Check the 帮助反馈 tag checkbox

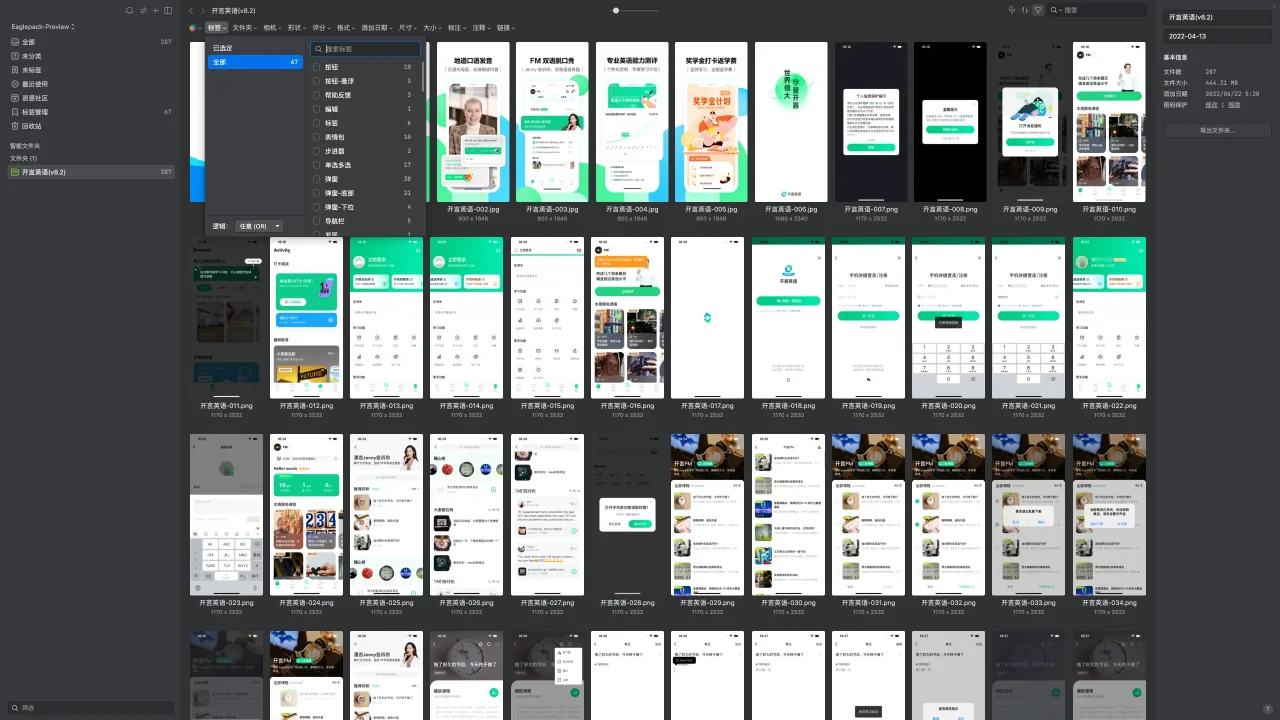[x=317, y=95]
